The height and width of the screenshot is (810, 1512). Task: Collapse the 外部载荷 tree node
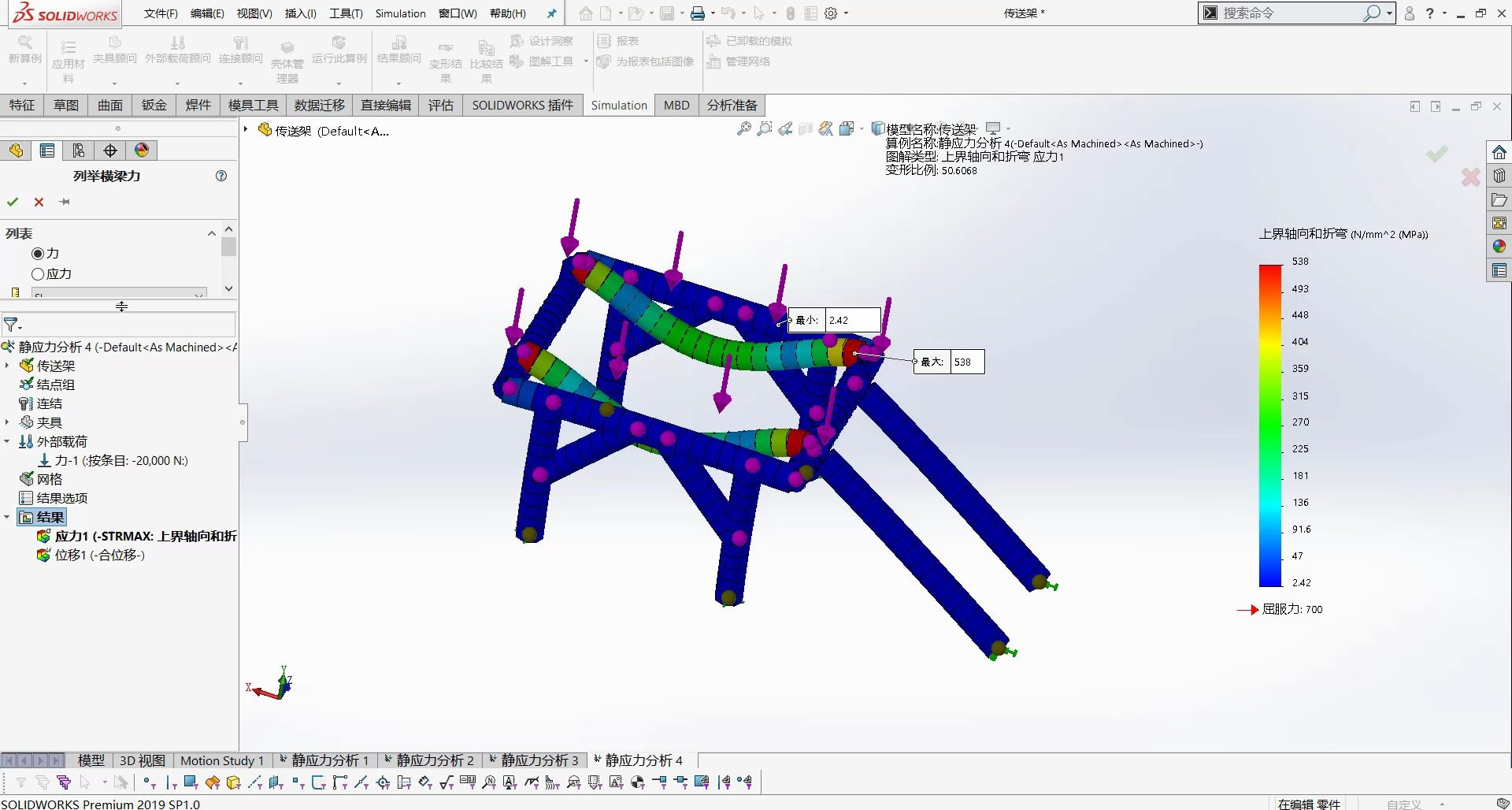pyautogui.click(x=7, y=441)
